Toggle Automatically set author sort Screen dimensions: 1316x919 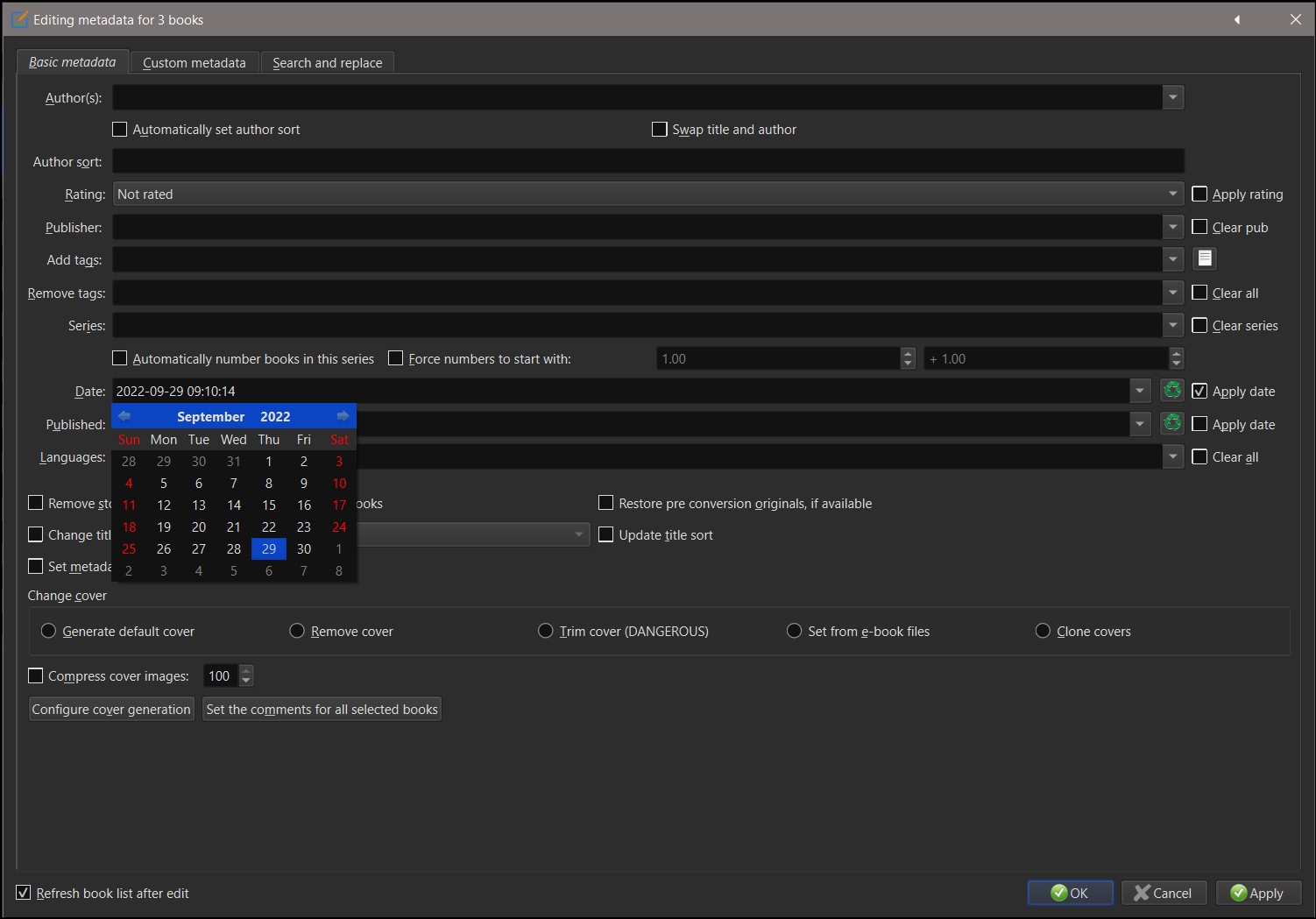click(x=120, y=130)
